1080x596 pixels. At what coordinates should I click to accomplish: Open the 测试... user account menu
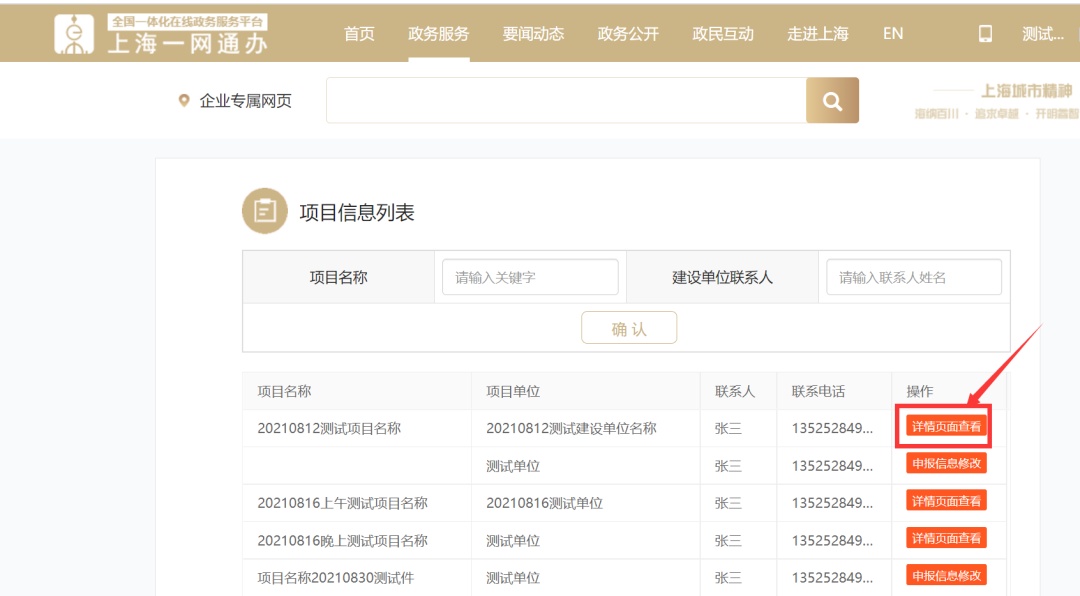(x=1042, y=34)
